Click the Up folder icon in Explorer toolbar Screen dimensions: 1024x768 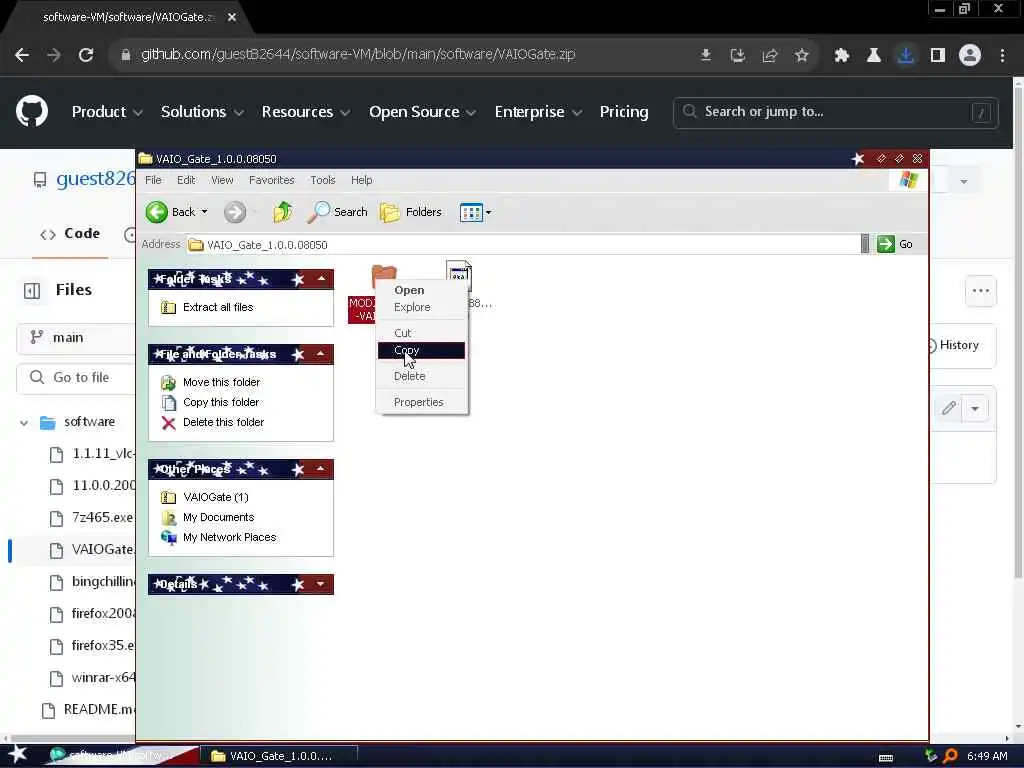pyautogui.click(x=283, y=212)
